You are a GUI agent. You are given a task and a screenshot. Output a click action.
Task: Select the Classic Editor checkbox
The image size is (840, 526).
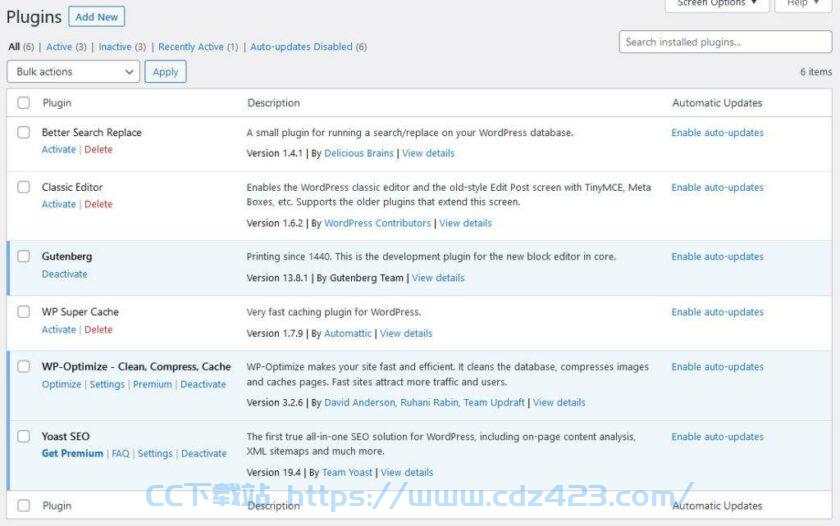click(24, 187)
